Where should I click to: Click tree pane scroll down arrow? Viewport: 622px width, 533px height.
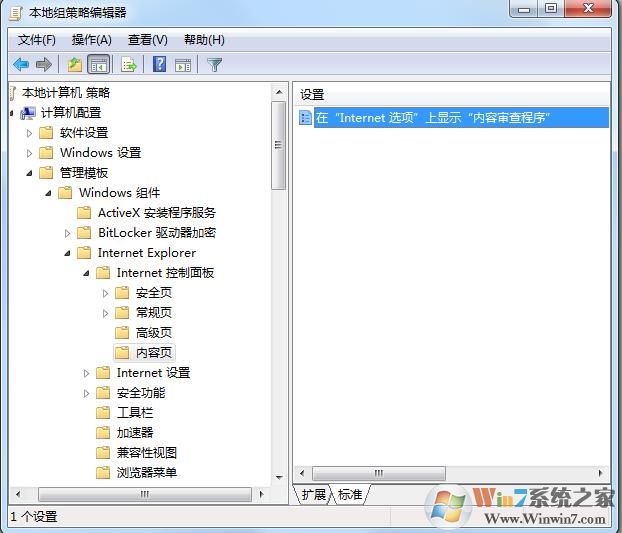point(279,477)
